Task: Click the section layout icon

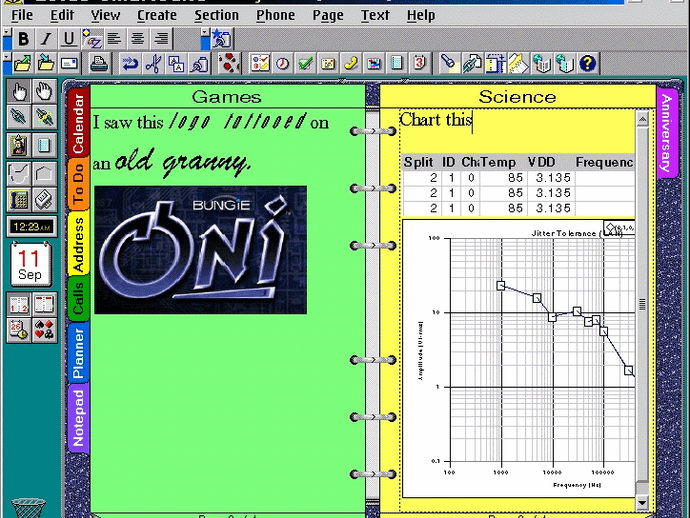Action: pos(496,63)
